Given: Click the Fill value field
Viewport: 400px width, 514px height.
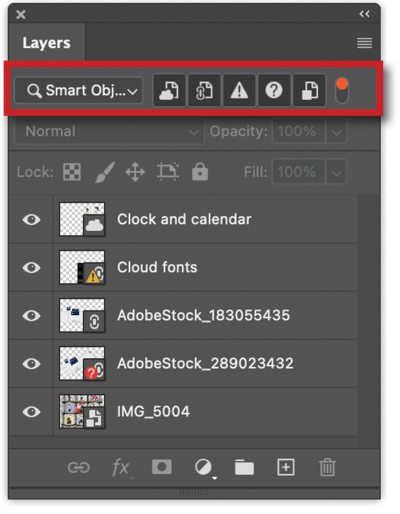Looking at the screenshot, I should pos(298,172).
